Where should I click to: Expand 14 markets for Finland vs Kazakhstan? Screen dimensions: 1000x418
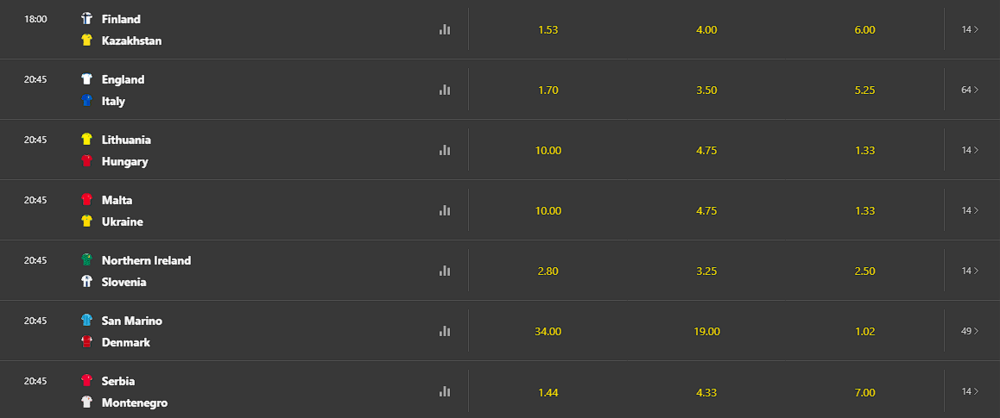tap(970, 29)
